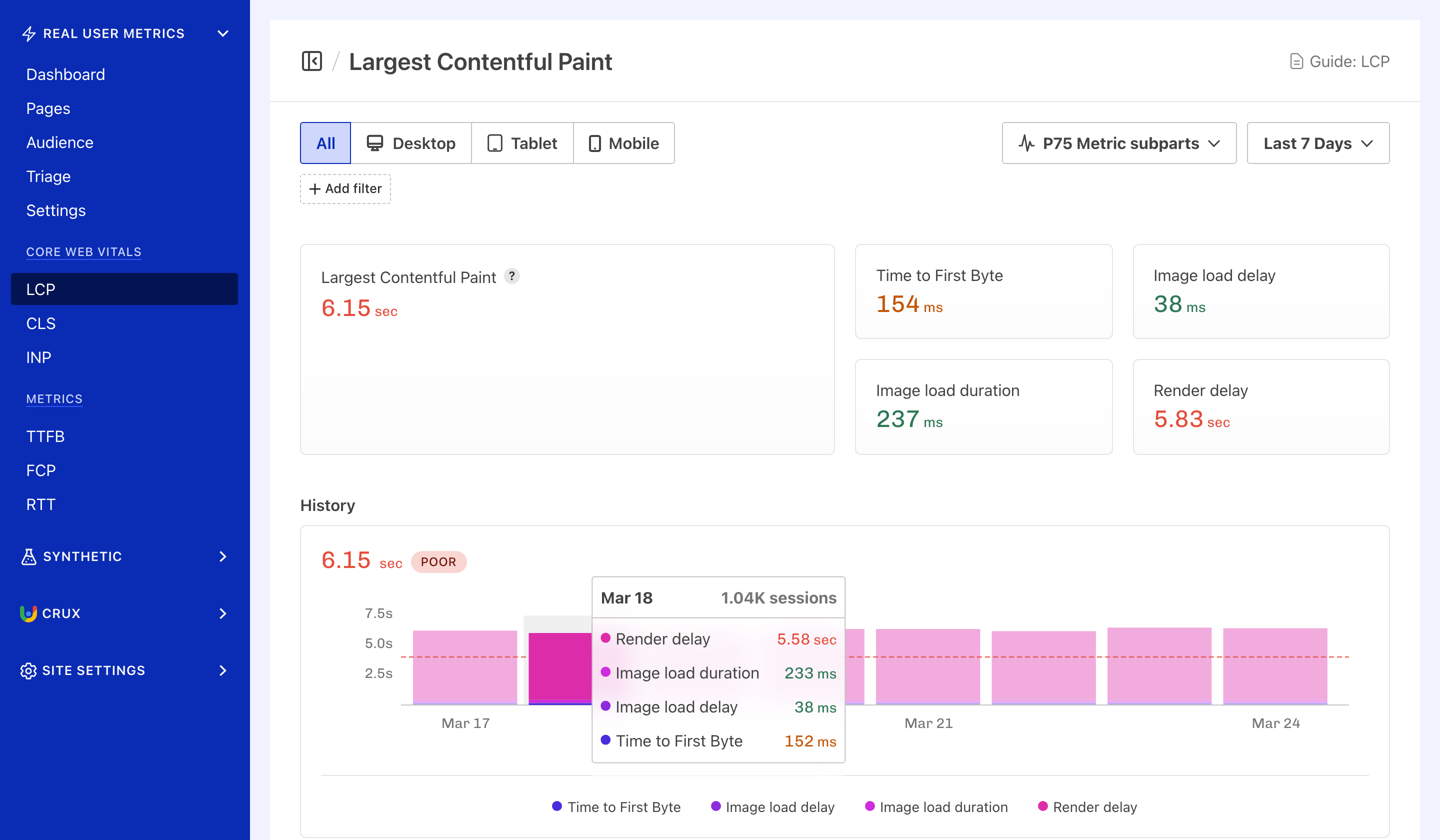Open the Last 7 Days dropdown
The width and height of the screenshot is (1440, 840).
[x=1317, y=143]
